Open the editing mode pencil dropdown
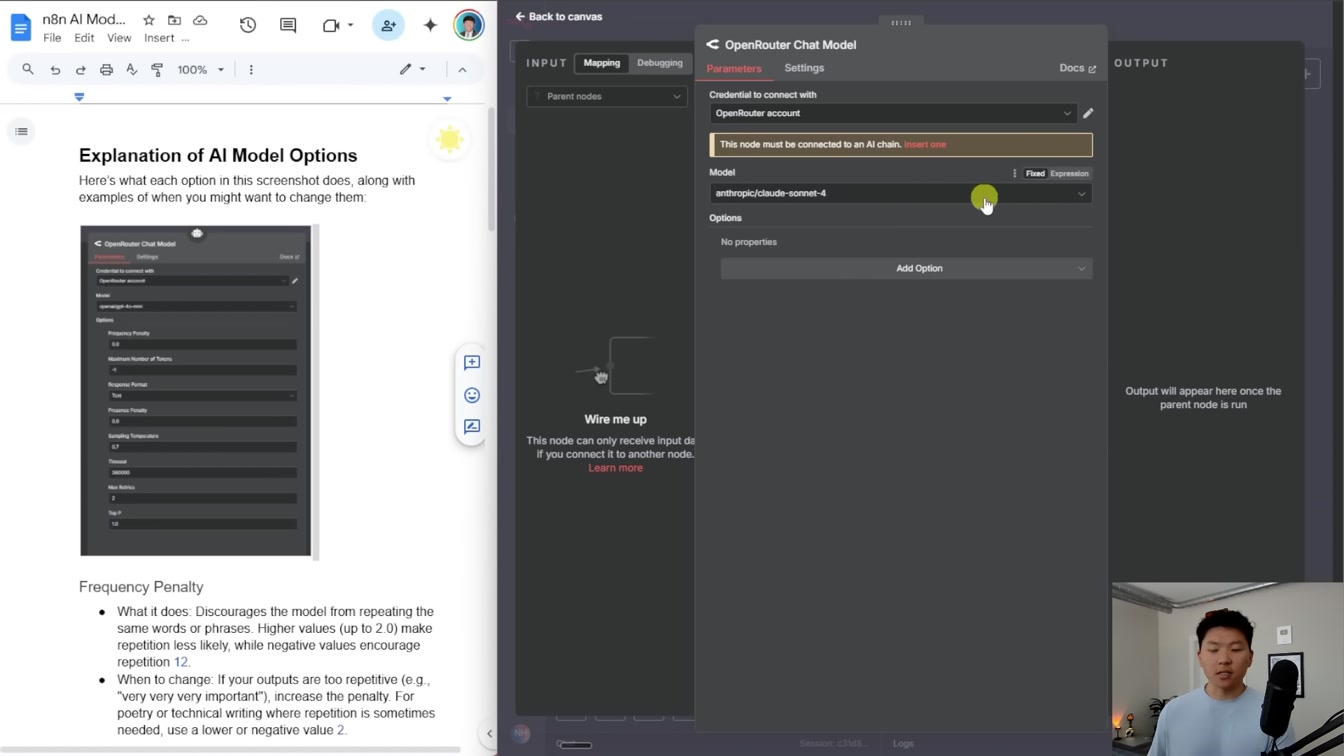The height and width of the screenshot is (756, 1344). [413, 70]
